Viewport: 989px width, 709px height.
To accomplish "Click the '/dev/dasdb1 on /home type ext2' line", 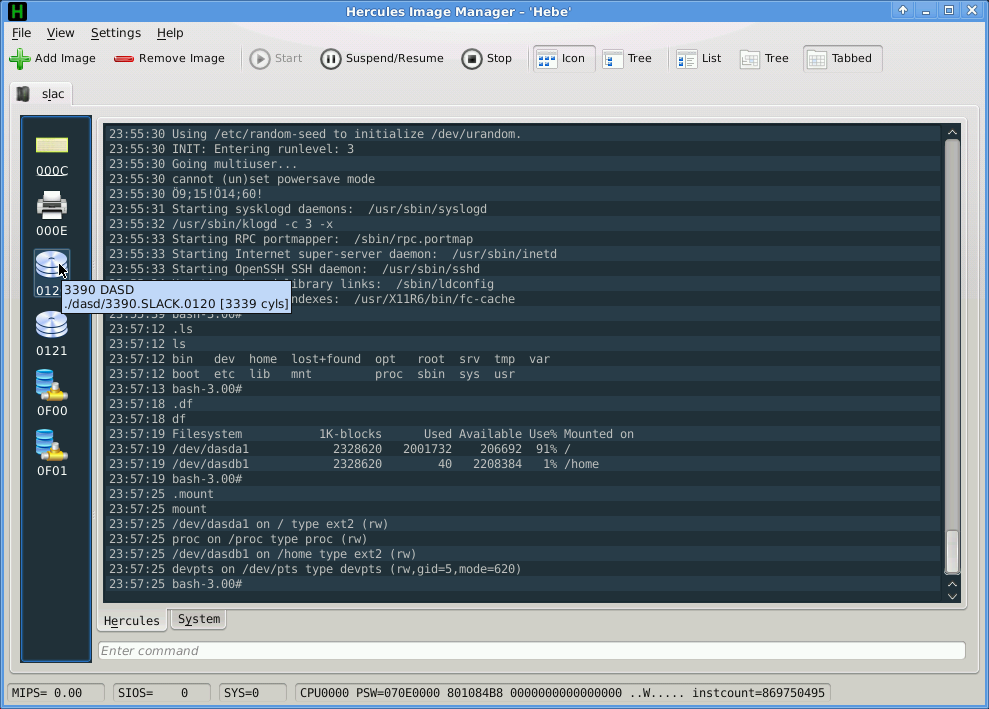I will 524,554.
